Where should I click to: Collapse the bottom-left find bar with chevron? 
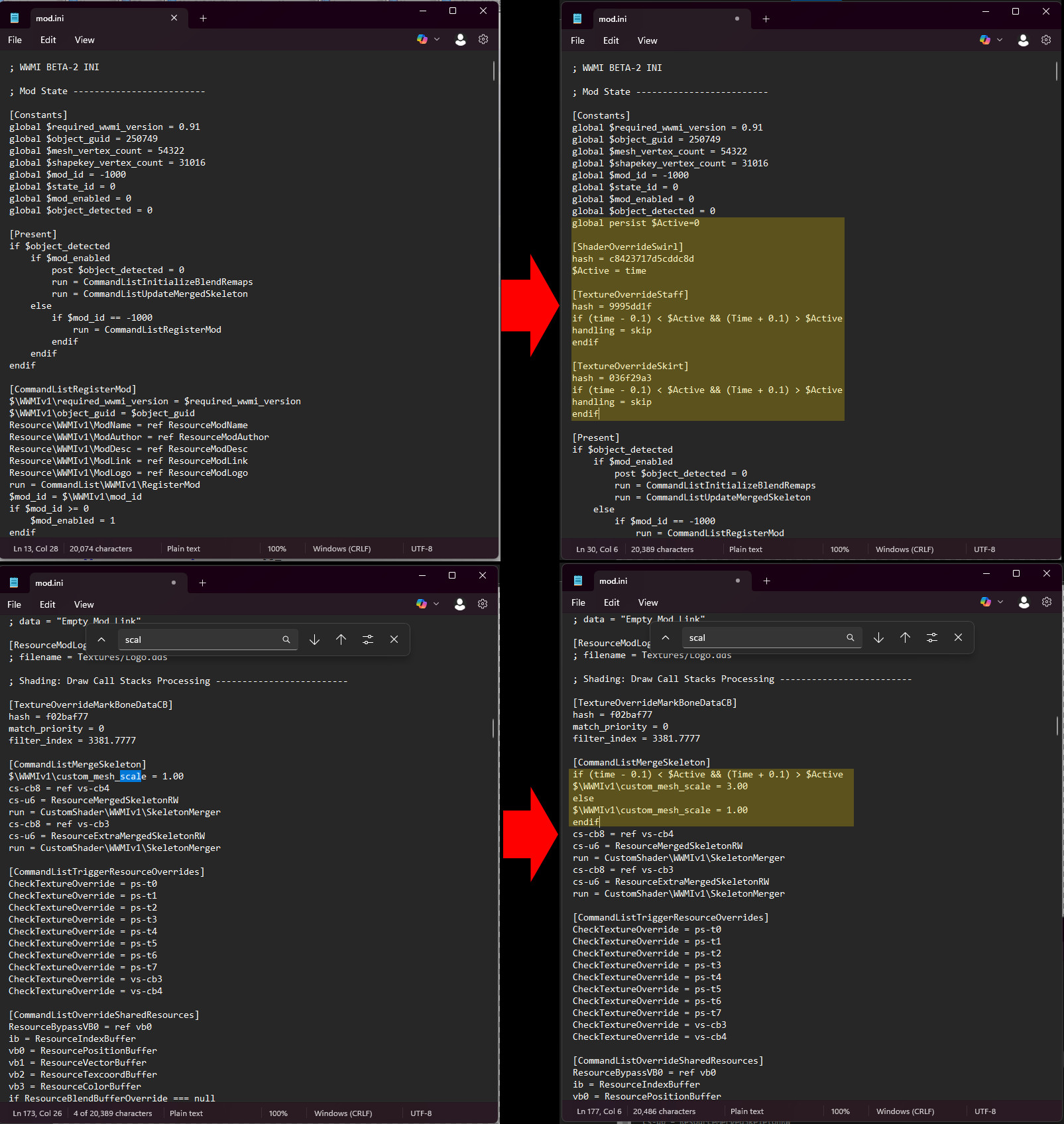pos(101,639)
